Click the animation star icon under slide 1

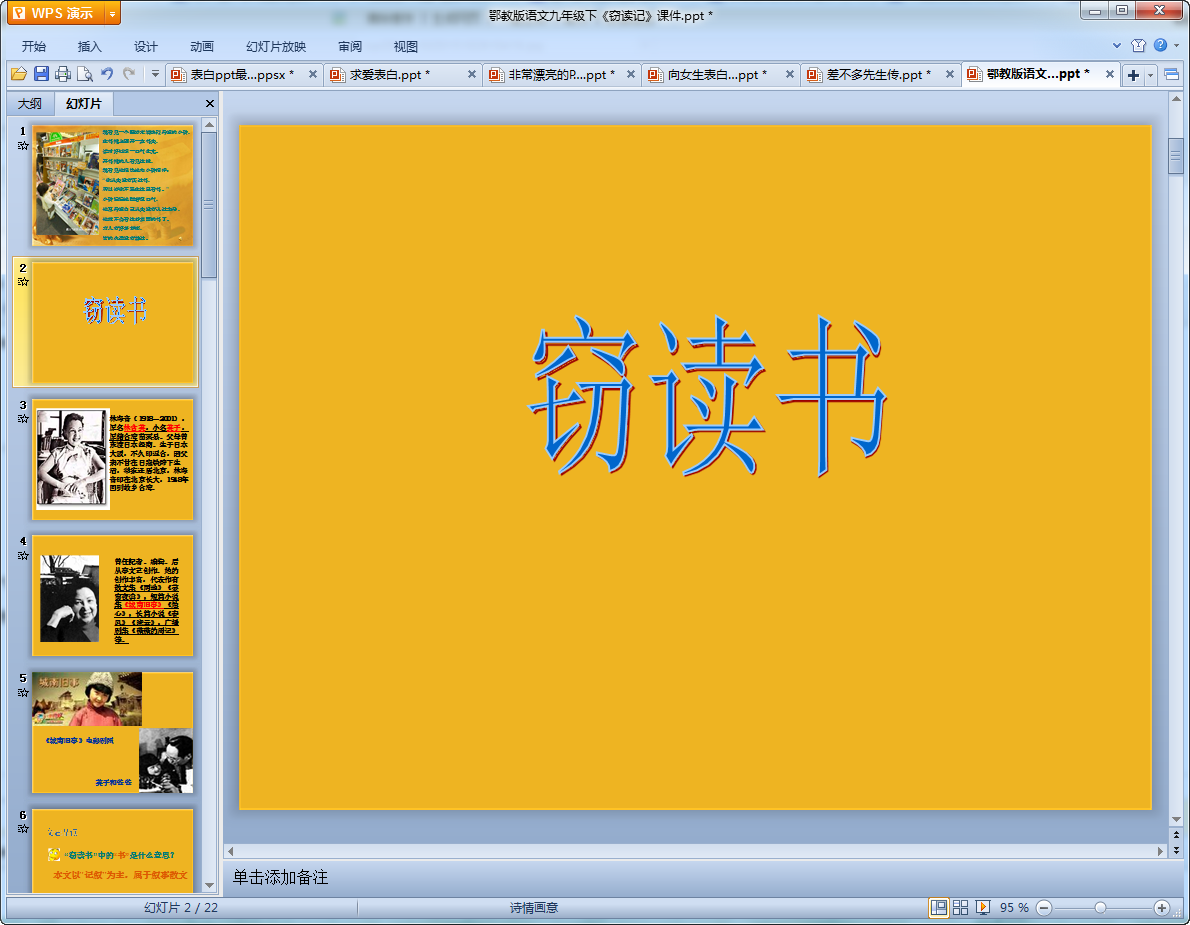pos(23,146)
